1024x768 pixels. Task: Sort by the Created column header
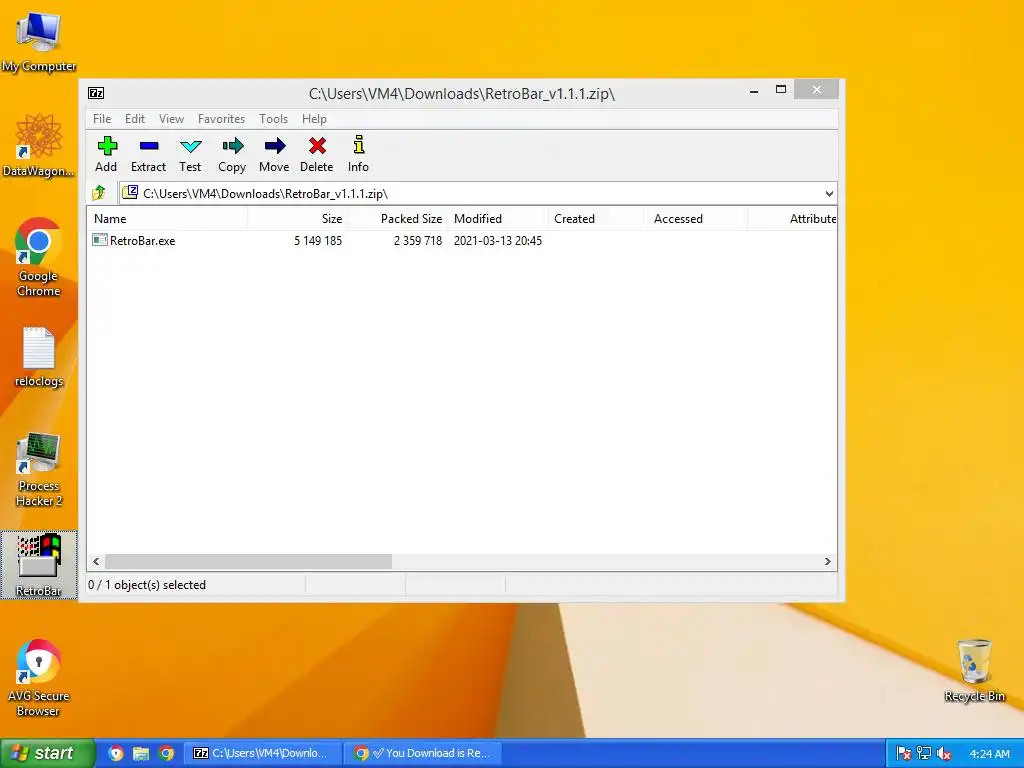pyautogui.click(x=598, y=219)
